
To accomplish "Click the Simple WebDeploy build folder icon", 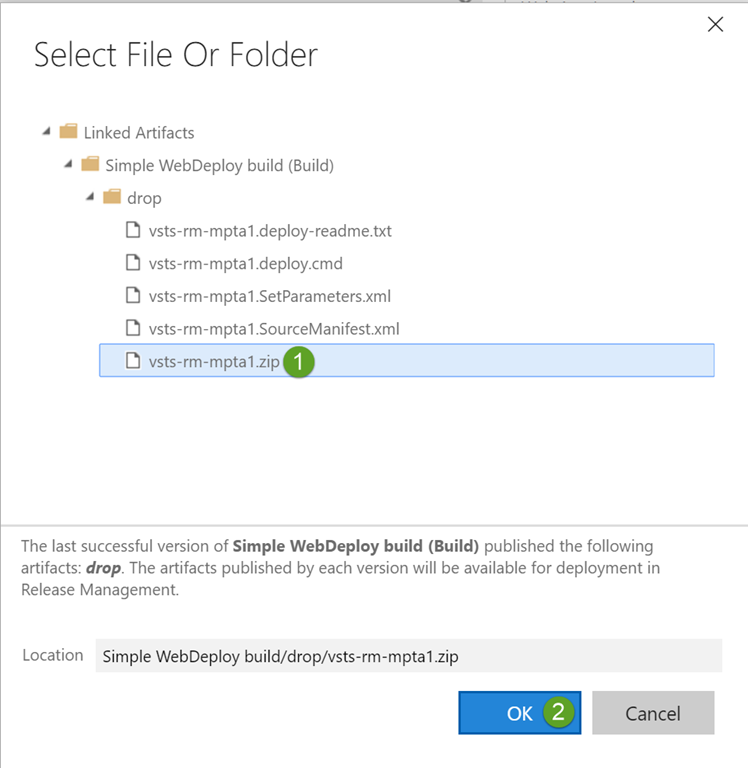I will [x=90, y=165].
